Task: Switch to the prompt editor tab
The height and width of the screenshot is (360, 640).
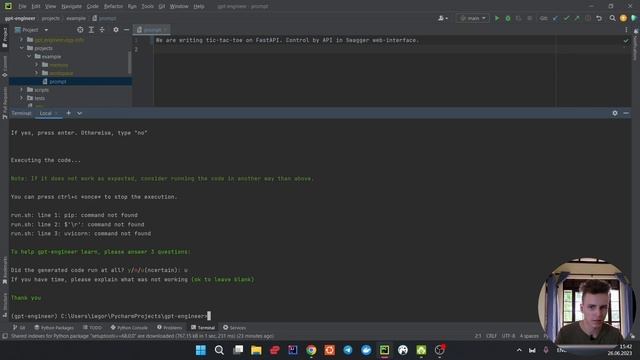Action: tap(152, 30)
